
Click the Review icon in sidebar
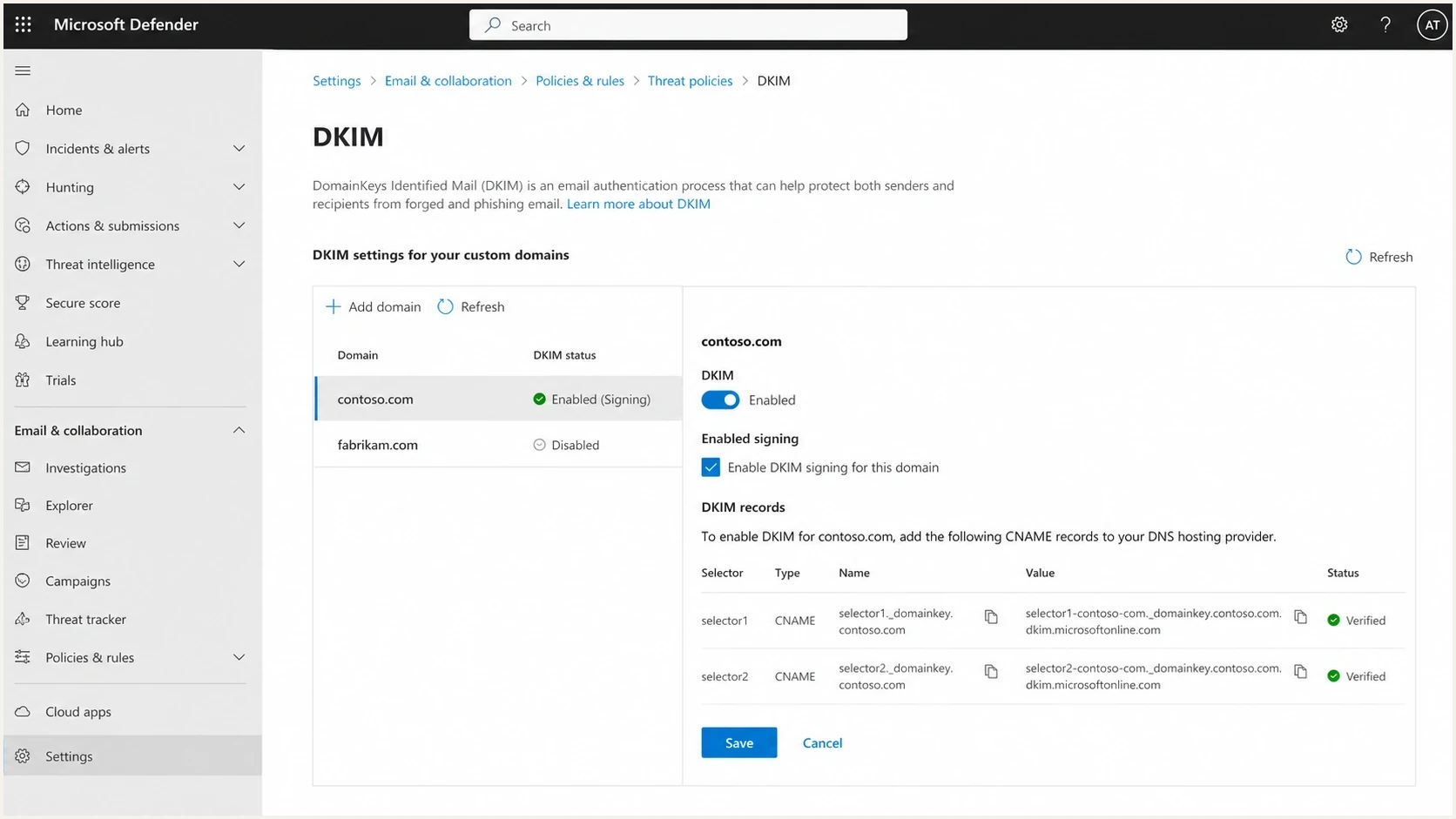[23, 542]
